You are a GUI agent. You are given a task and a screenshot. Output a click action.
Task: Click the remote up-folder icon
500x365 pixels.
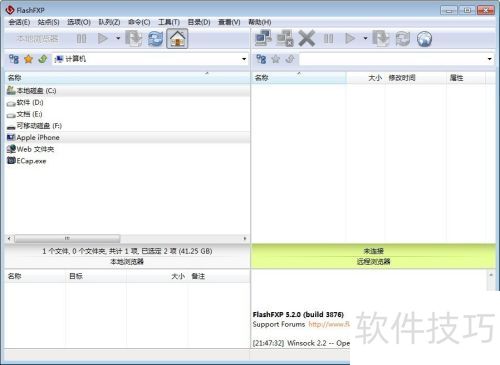pyautogui.click(x=290, y=59)
